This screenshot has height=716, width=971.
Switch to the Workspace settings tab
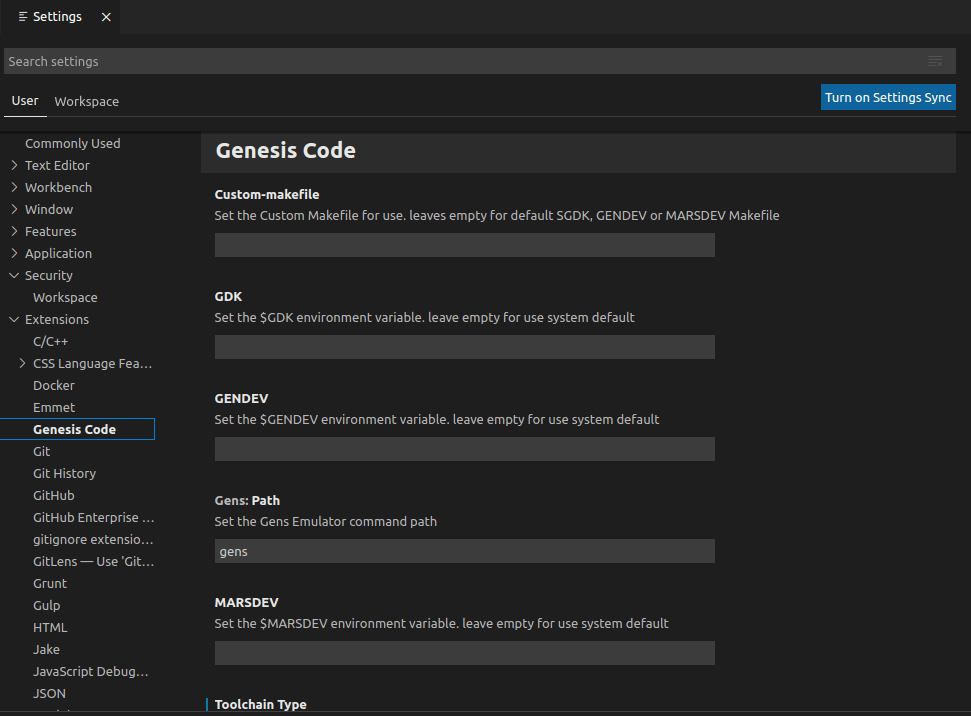[86, 101]
